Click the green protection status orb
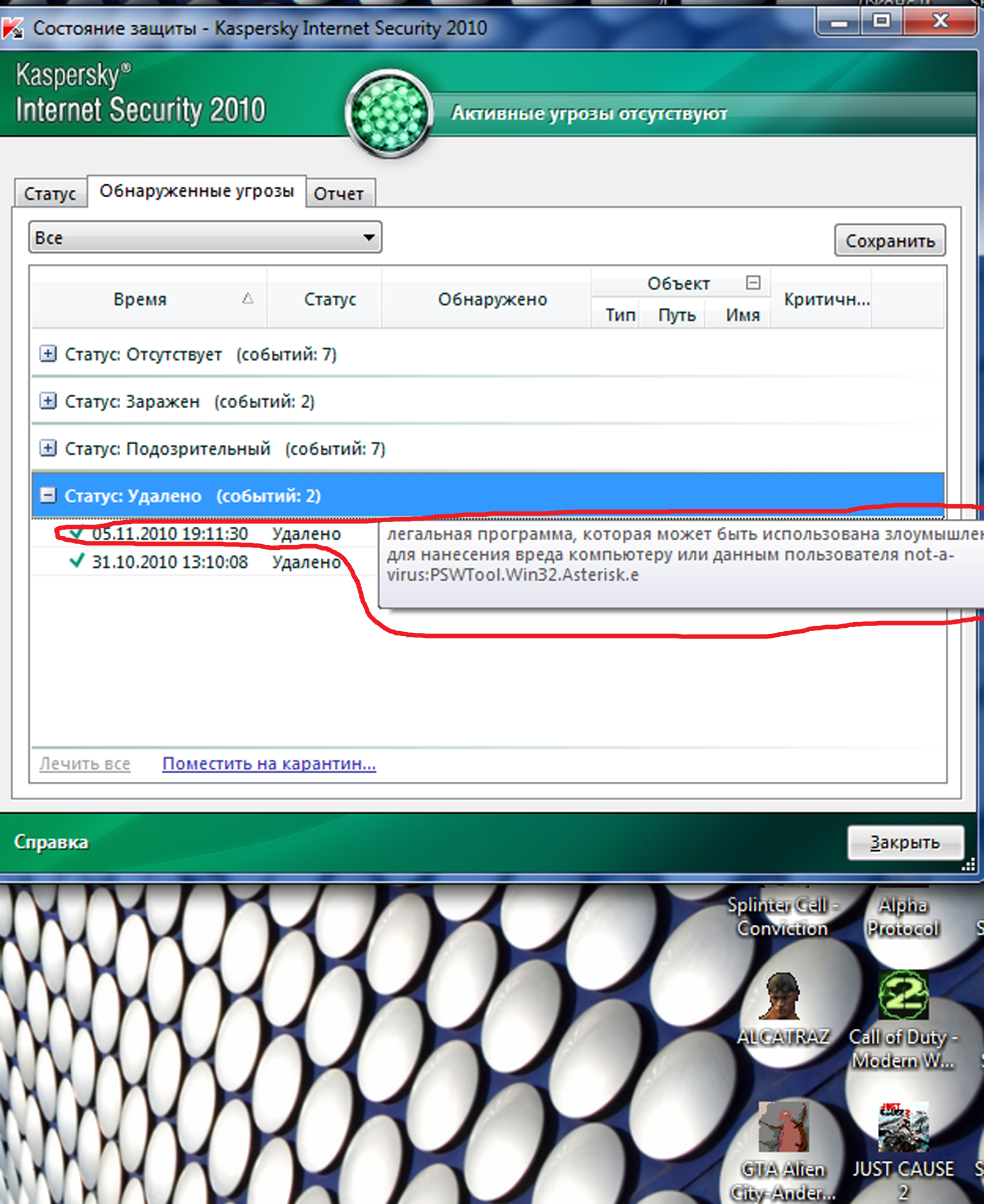 pyautogui.click(x=389, y=113)
